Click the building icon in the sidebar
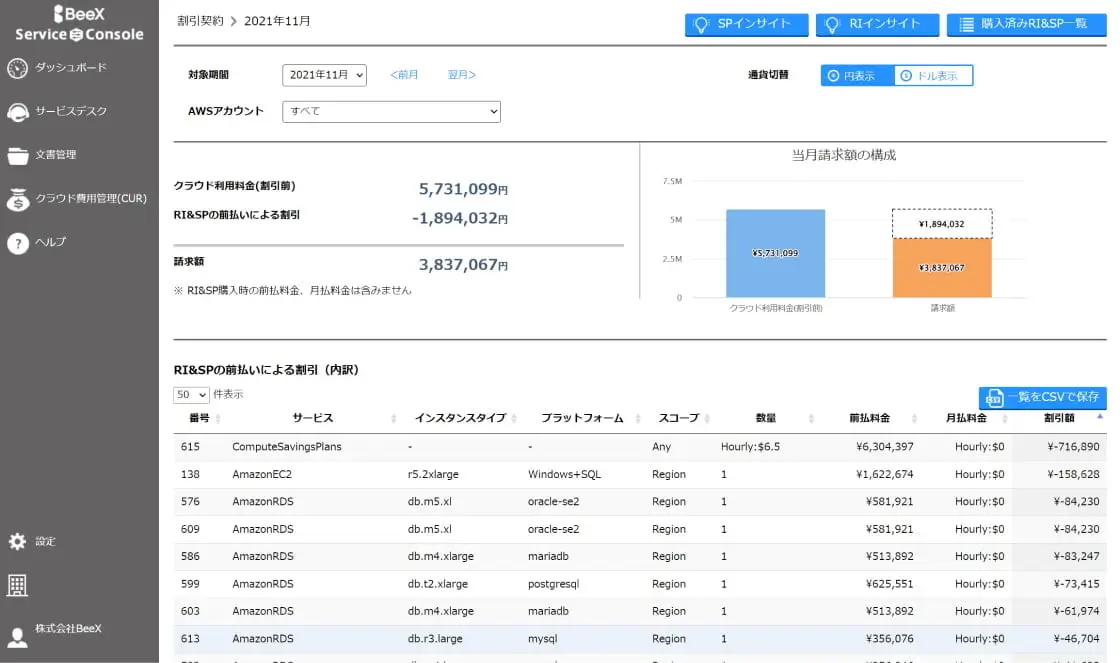The width and height of the screenshot is (1120, 663). tap(17, 585)
